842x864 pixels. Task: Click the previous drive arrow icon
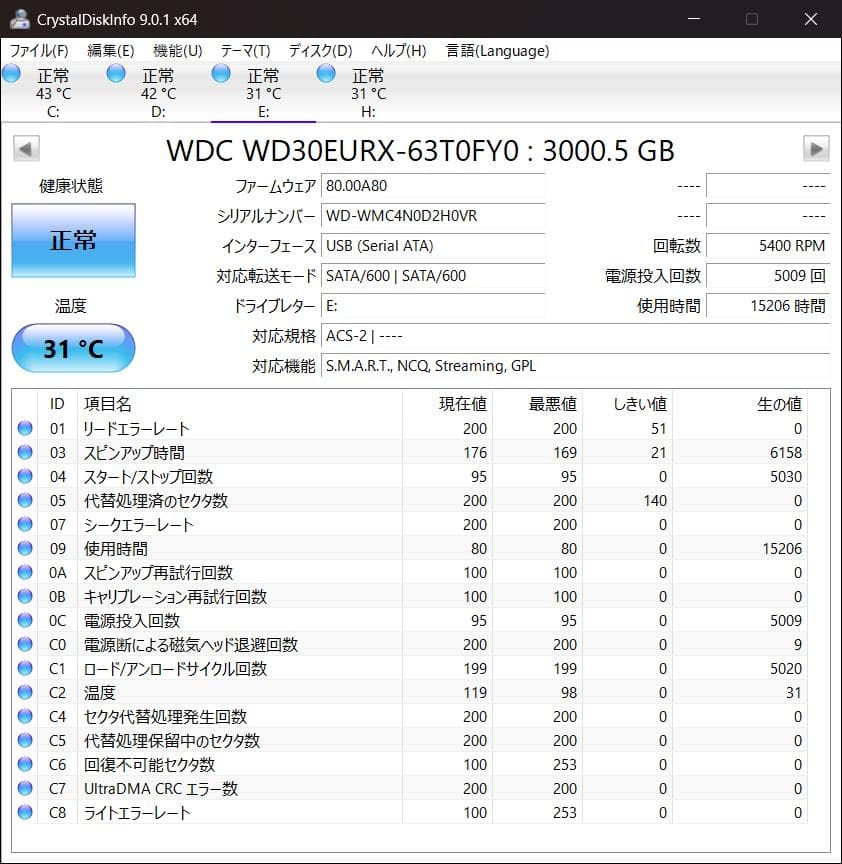[24, 148]
